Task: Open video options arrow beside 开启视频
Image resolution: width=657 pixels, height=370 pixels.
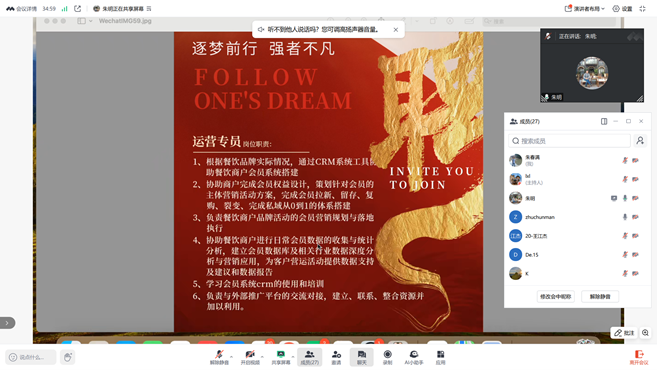Action: (262, 357)
